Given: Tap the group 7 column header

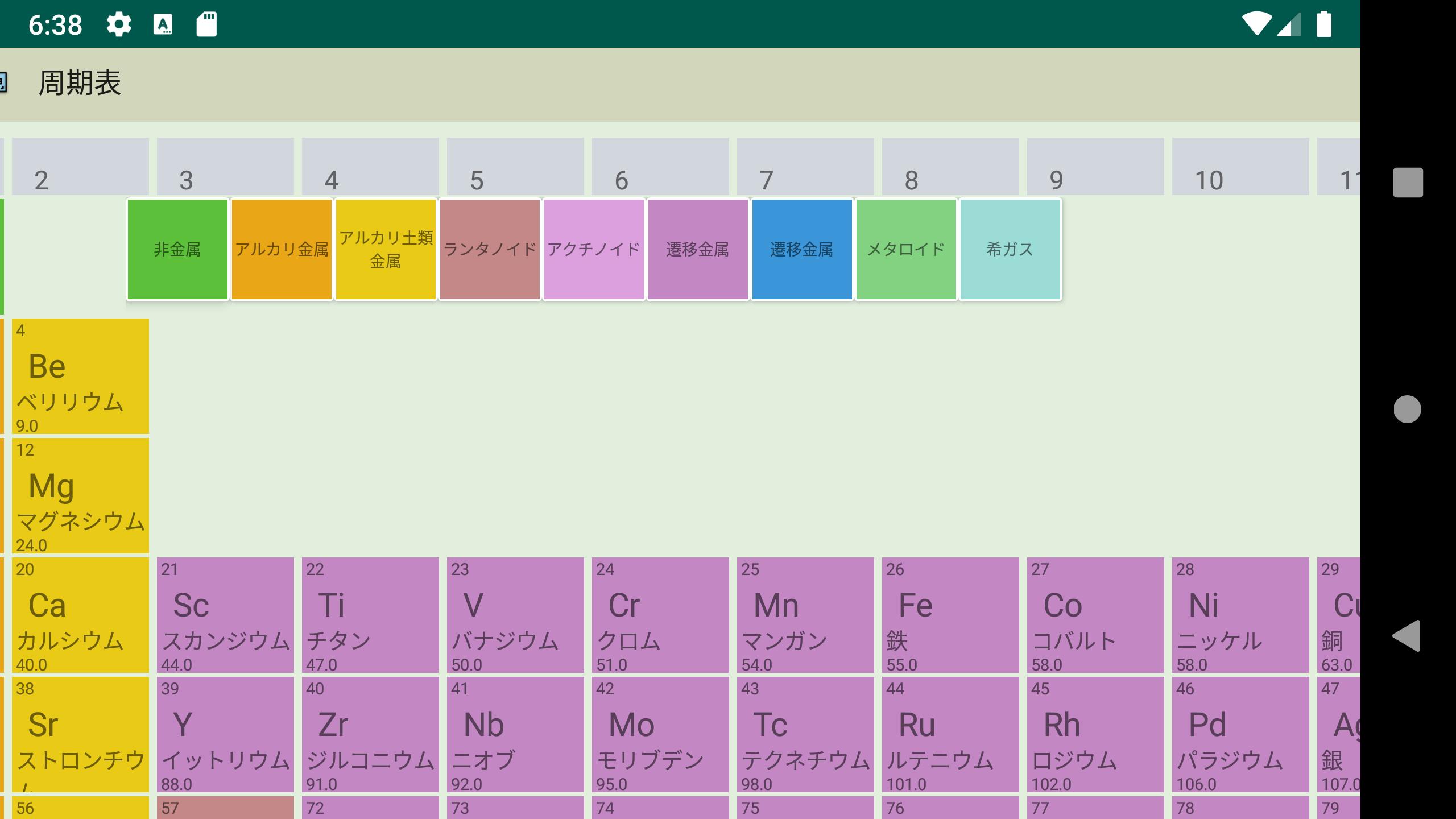Looking at the screenshot, I should point(805,166).
